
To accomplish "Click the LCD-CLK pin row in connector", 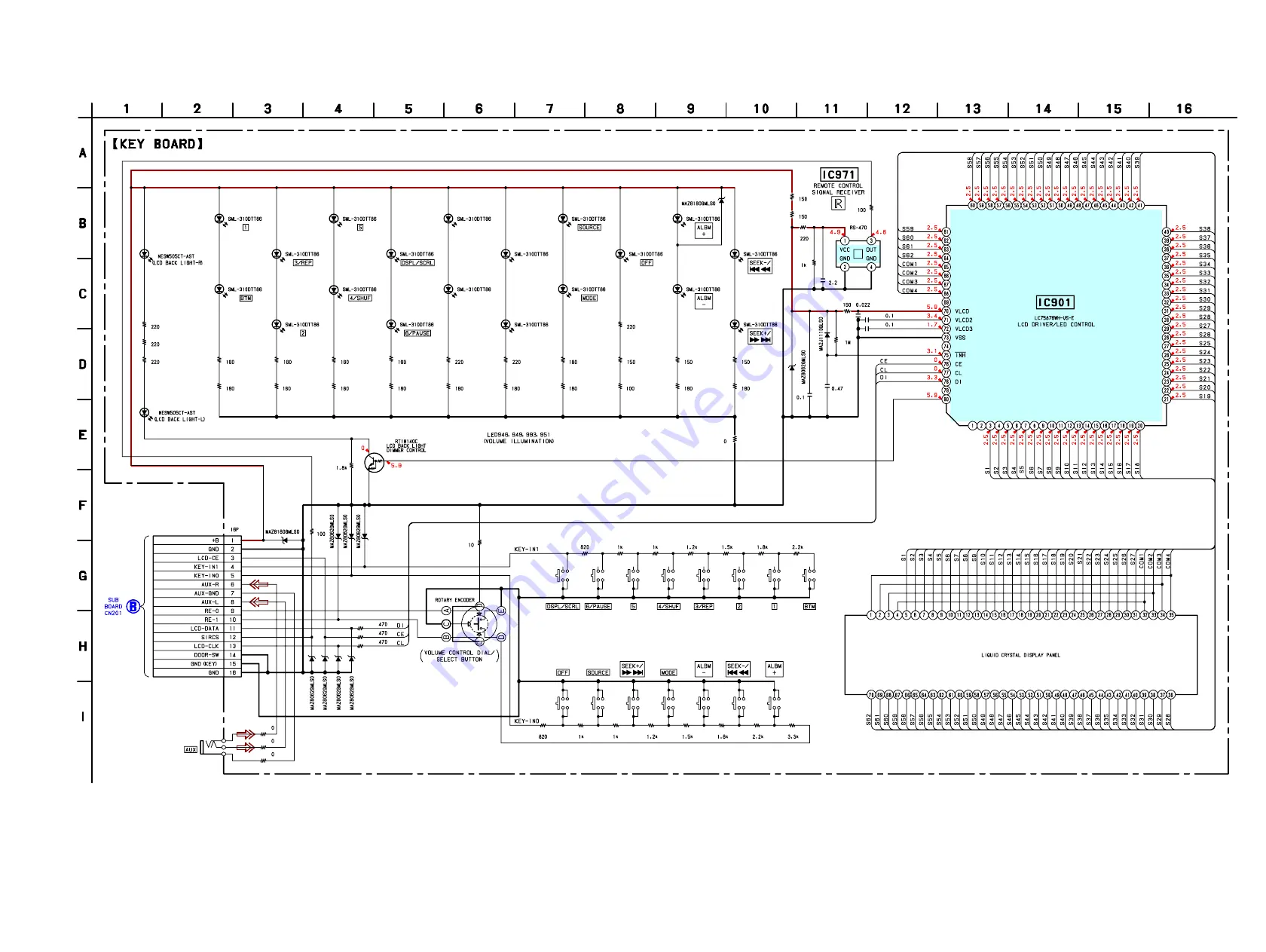I will tap(197, 646).
